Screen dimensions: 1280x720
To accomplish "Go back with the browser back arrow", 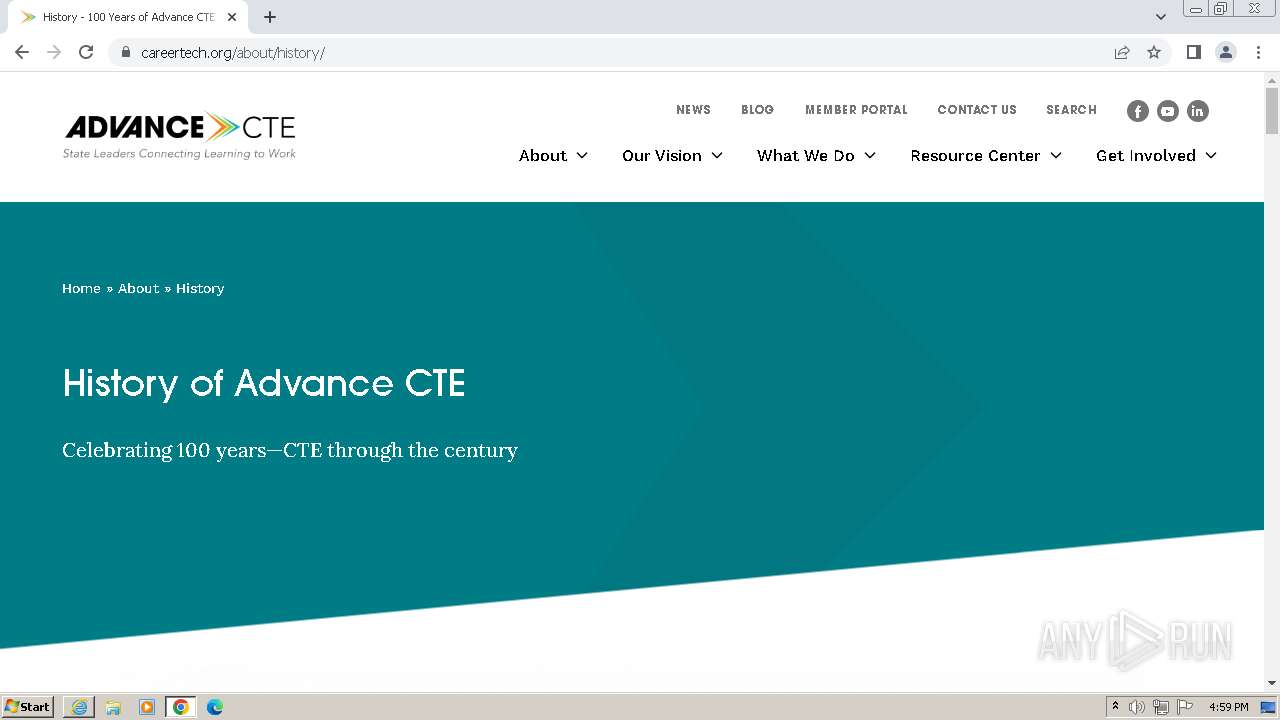I will point(22,52).
